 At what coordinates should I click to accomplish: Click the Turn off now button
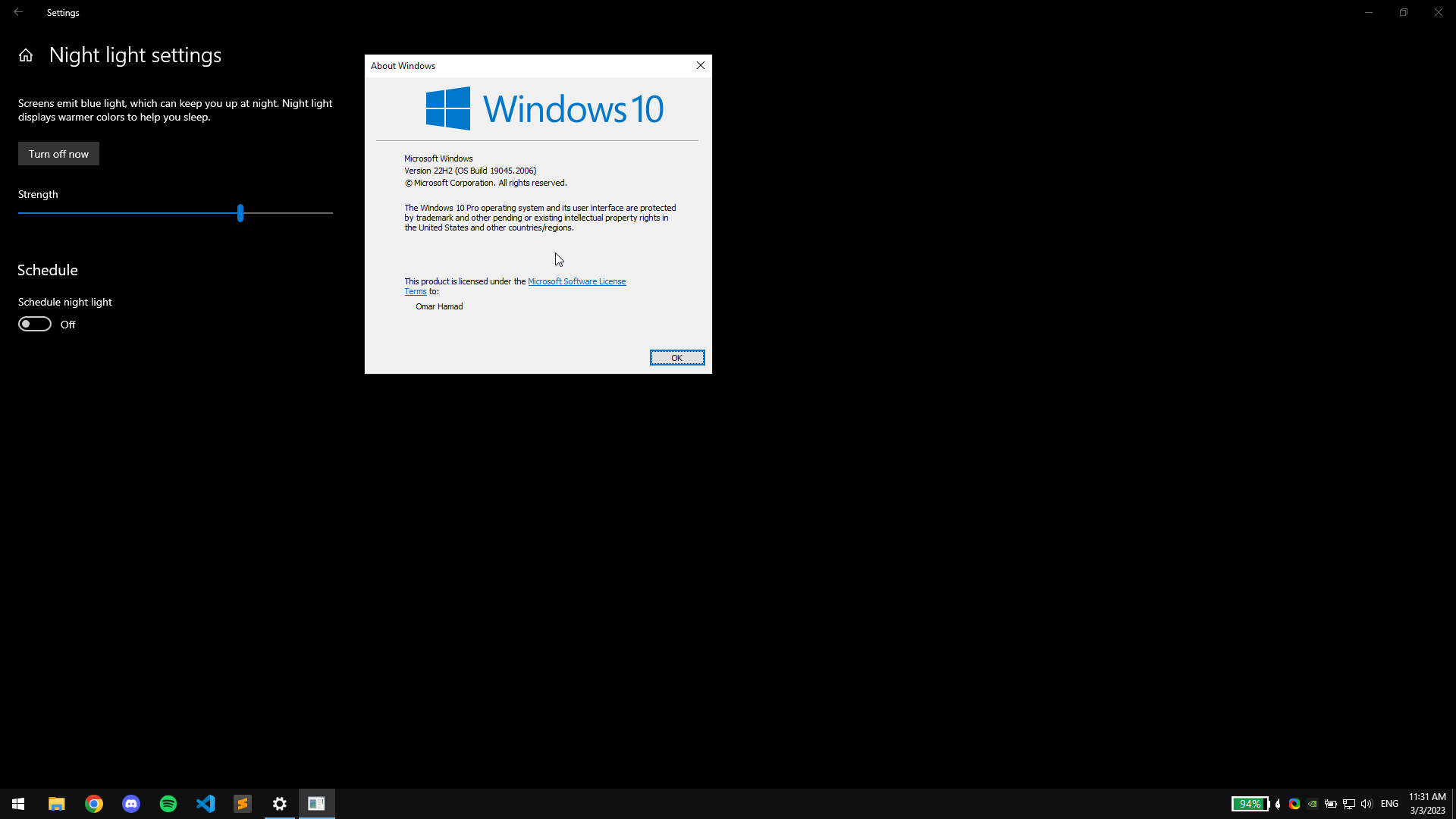(58, 154)
